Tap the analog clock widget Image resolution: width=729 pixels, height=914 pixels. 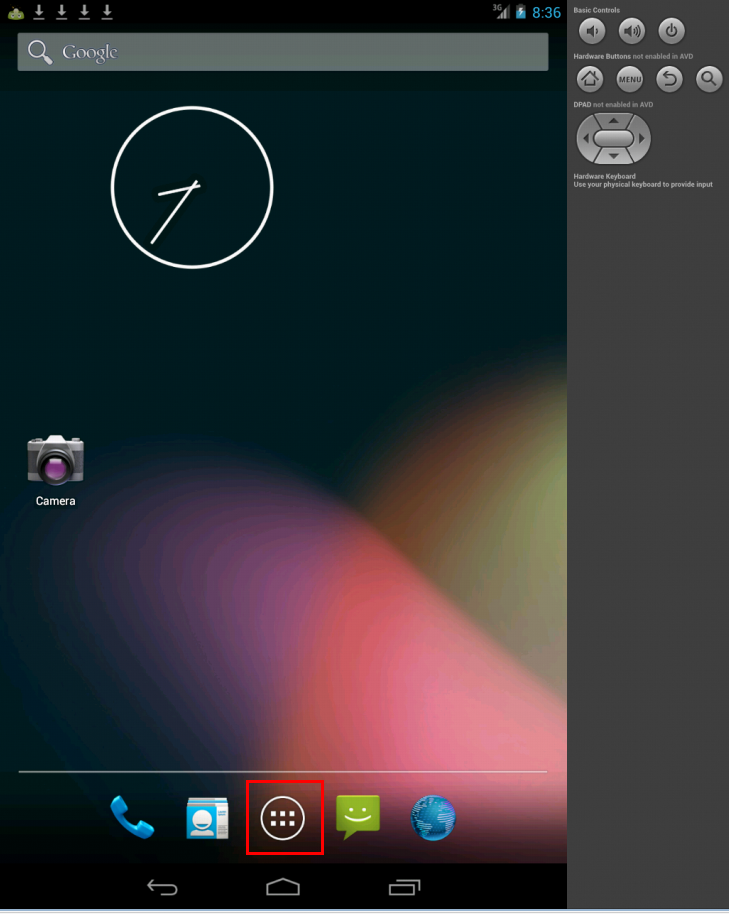point(192,188)
